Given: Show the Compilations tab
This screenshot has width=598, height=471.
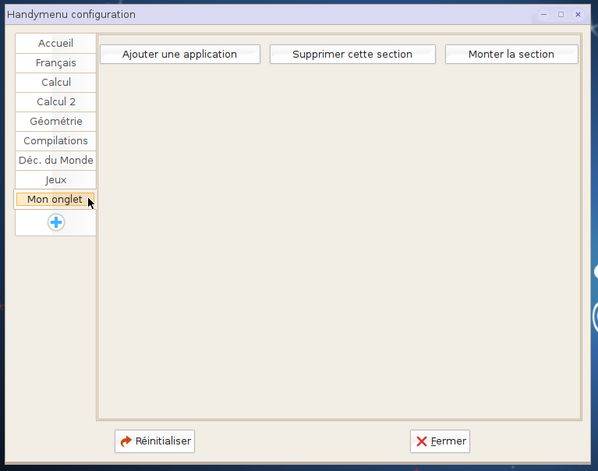Looking at the screenshot, I should pos(56,141).
